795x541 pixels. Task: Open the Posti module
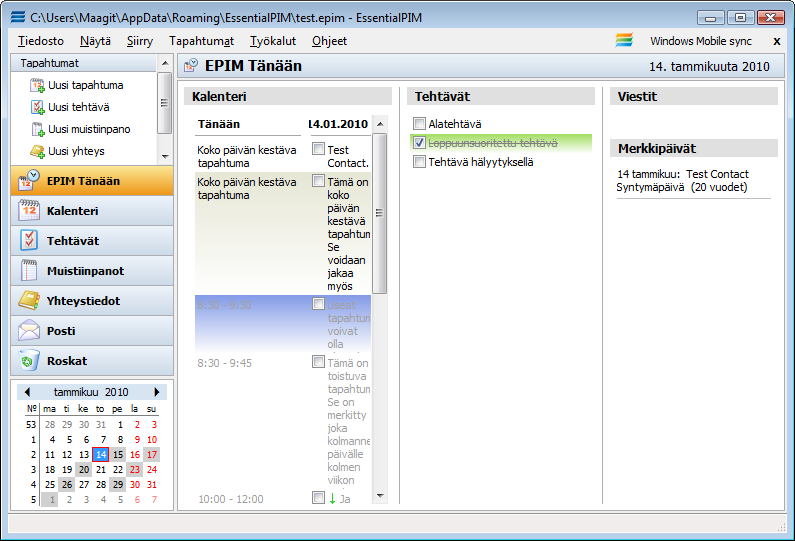click(x=92, y=331)
